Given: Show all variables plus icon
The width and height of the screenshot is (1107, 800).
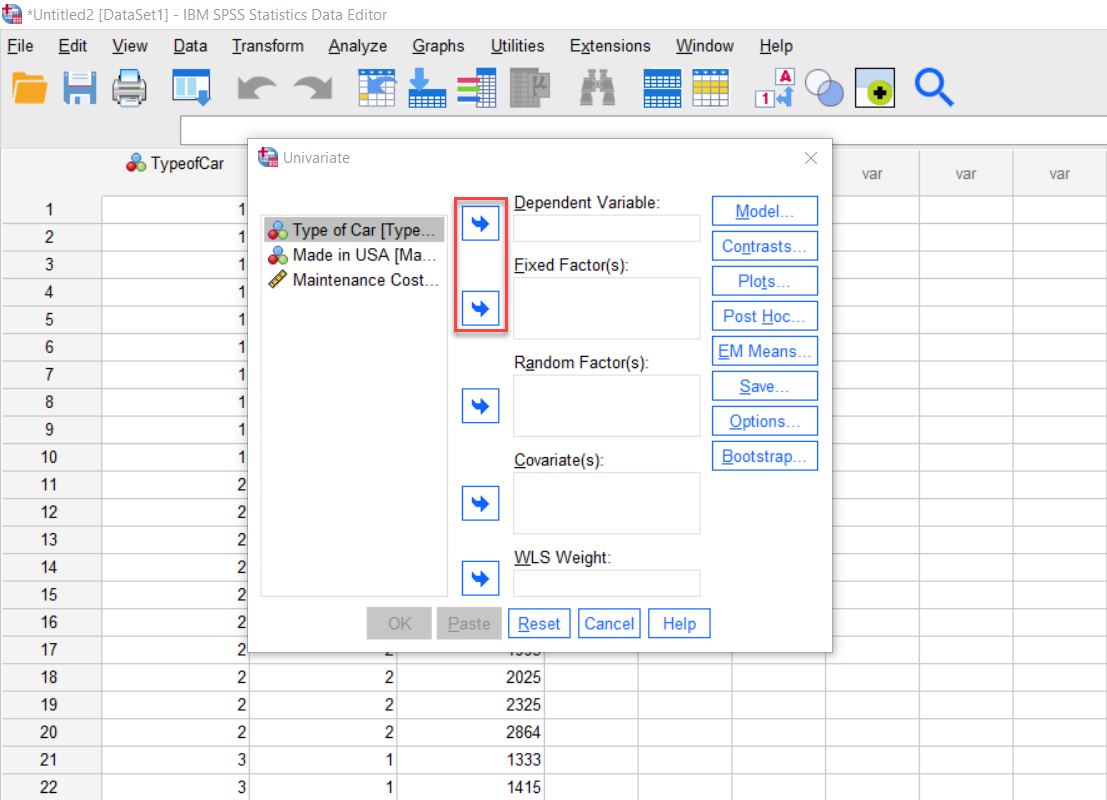Looking at the screenshot, I should point(875,88).
